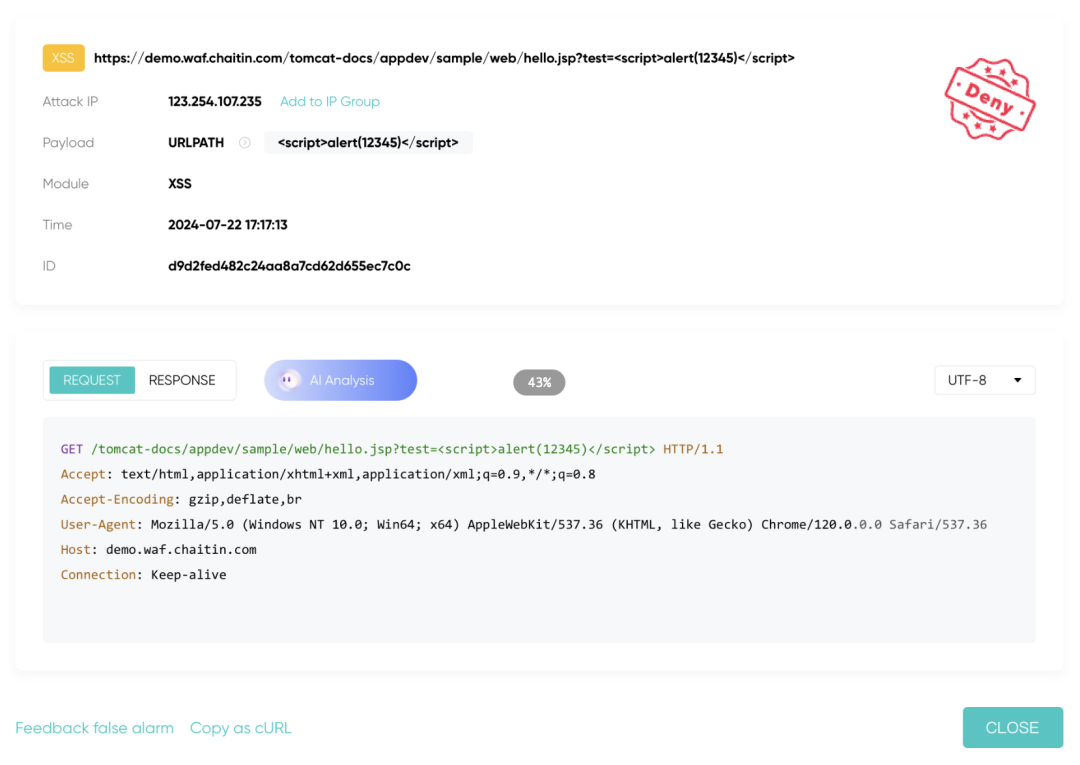Click the AI Analysis robot icon
Viewport: 1080px width, 765px height.
pyautogui.click(x=289, y=380)
